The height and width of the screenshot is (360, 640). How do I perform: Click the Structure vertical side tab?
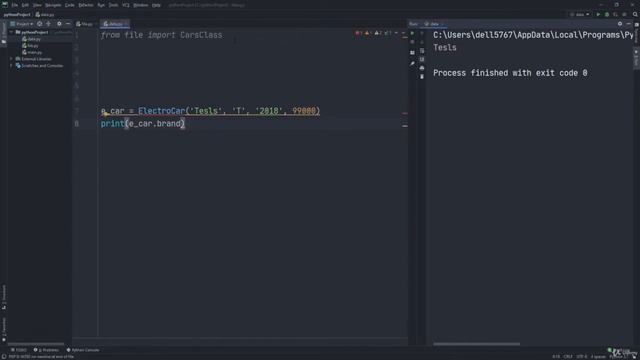[4, 297]
